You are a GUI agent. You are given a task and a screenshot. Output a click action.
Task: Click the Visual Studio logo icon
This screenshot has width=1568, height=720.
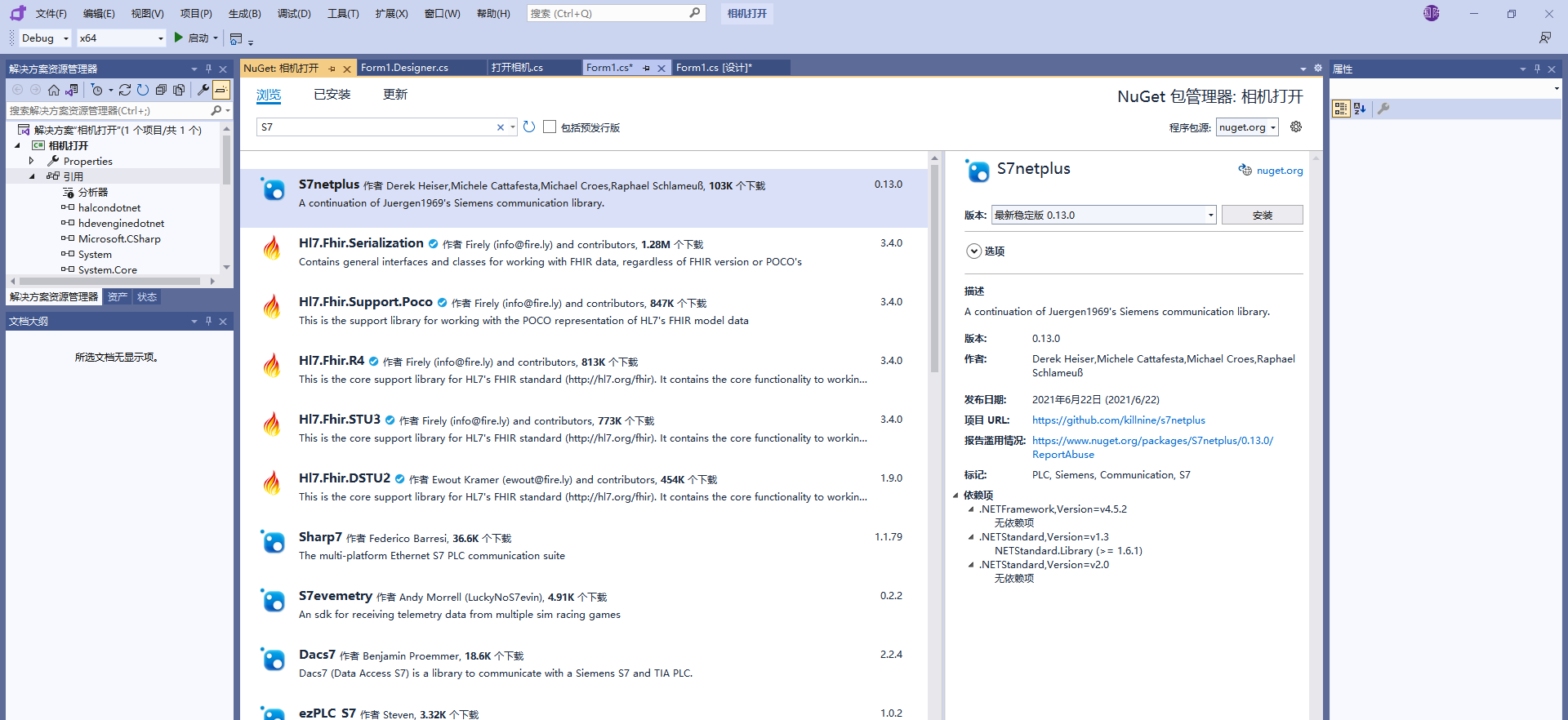tap(18, 13)
